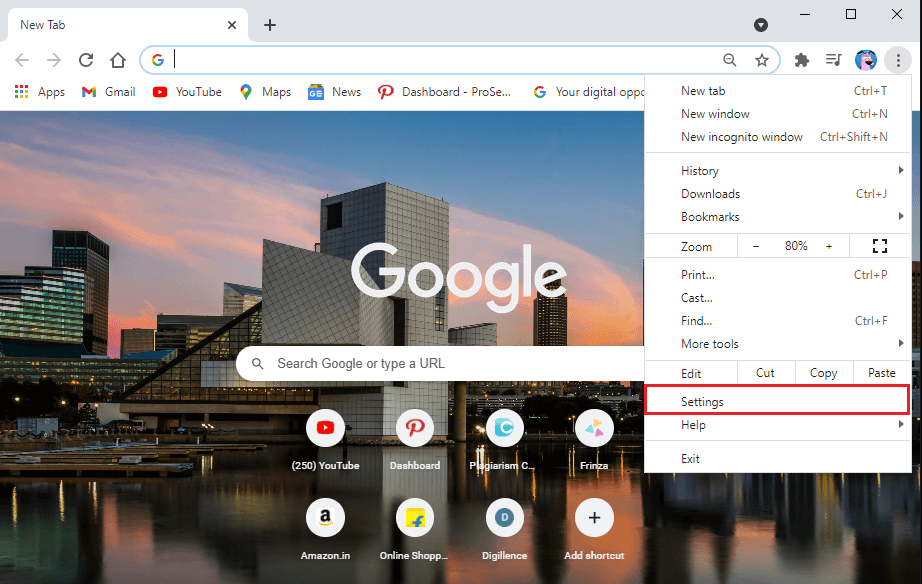Click the Google Apps grid icon
The width and height of the screenshot is (922, 584).
point(20,91)
